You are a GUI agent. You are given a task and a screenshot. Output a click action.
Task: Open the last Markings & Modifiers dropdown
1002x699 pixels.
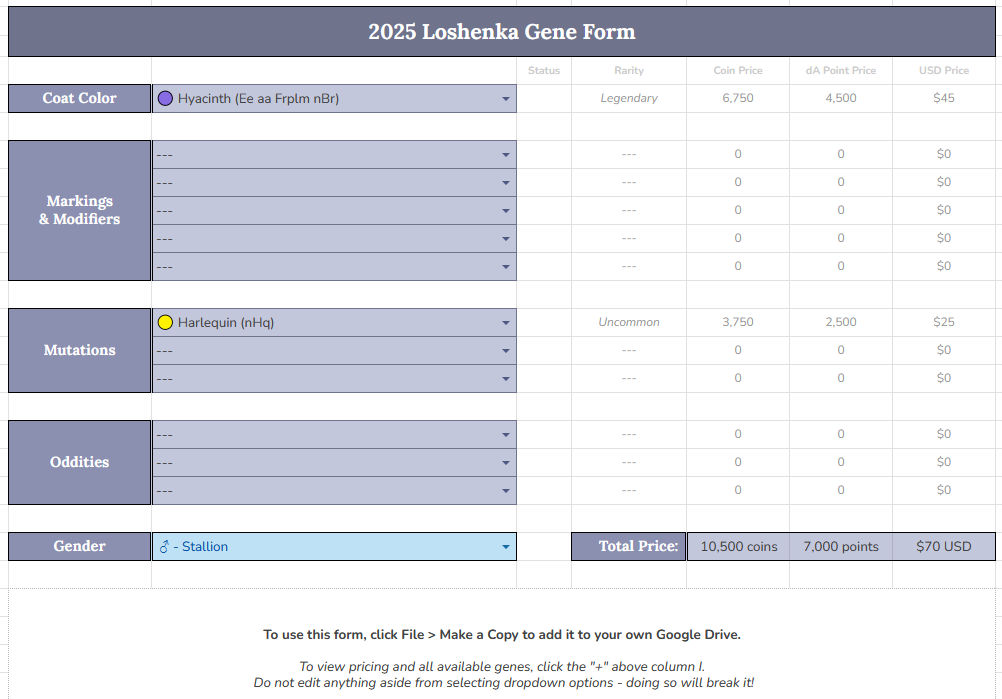506,267
